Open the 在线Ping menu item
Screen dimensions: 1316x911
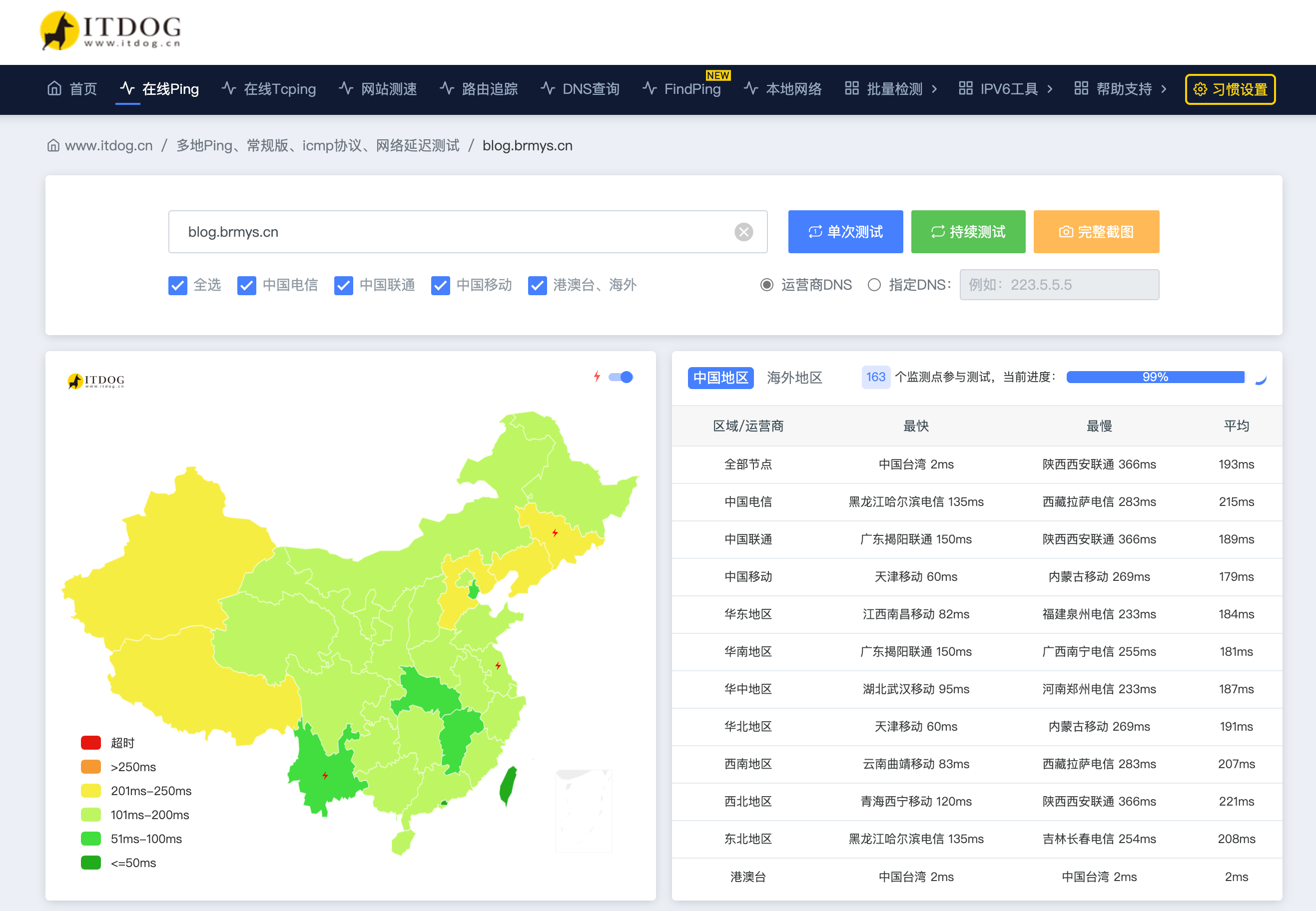pyautogui.click(x=159, y=89)
